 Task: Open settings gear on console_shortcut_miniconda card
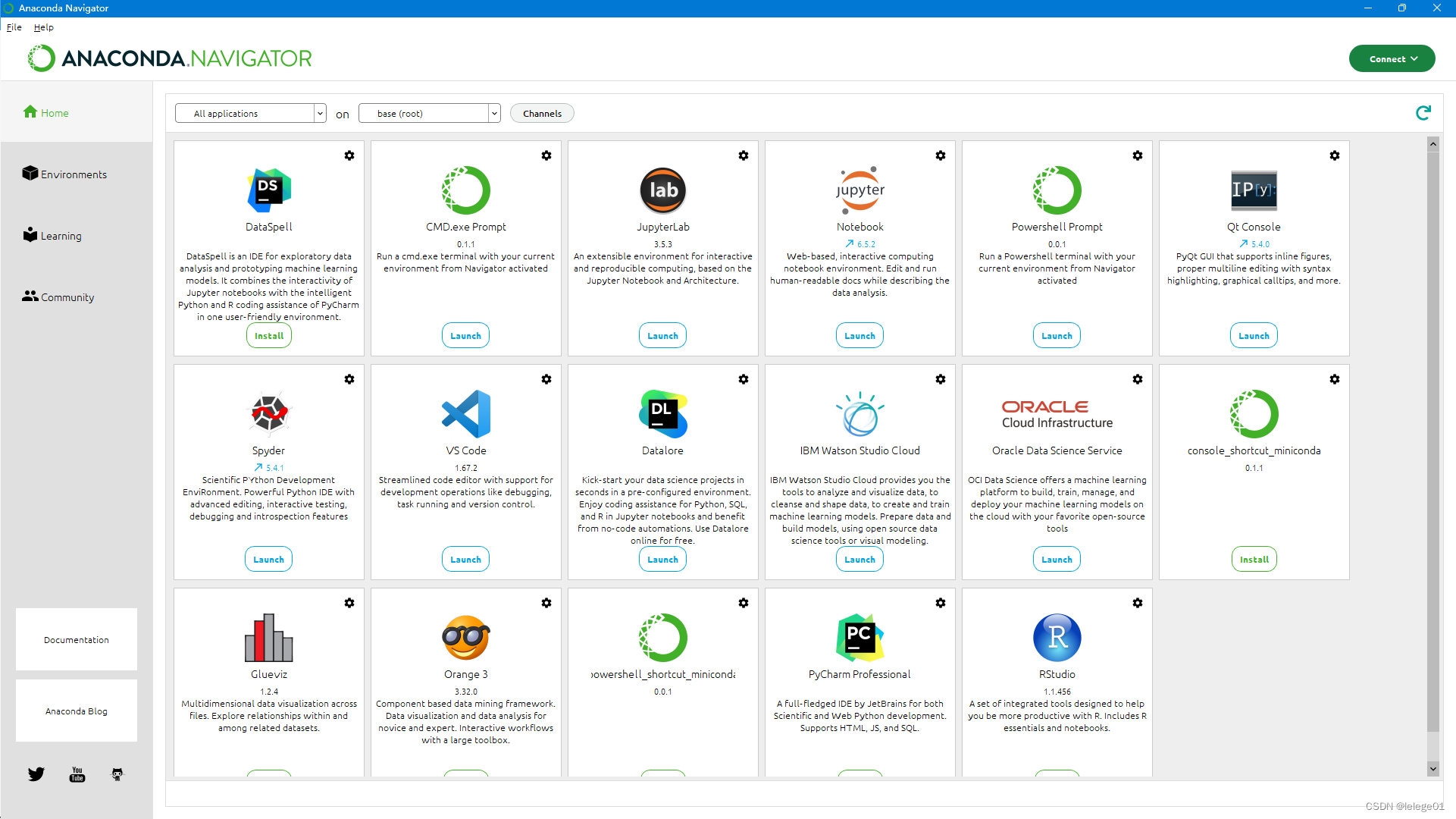click(1335, 379)
